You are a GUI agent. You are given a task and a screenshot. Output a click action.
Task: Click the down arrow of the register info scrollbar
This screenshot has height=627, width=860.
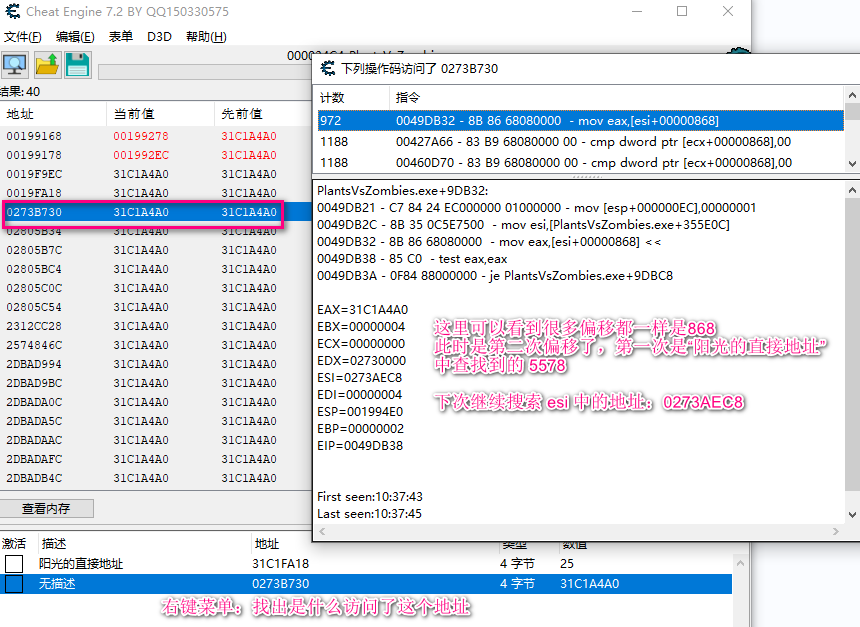pyautogui.click(x=852, y=515)
